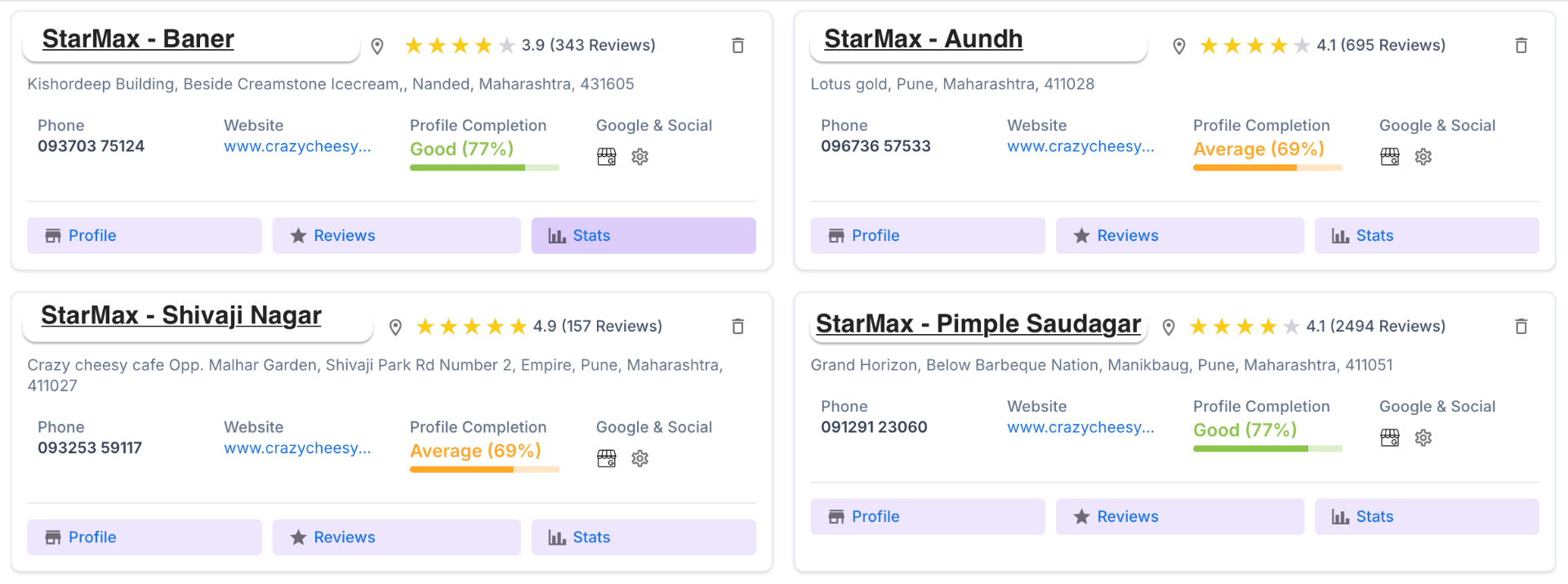Click the trash icon on Pimple Saudagar card
Viewport: 1568px width, 584px height.
coord(1521,326)
